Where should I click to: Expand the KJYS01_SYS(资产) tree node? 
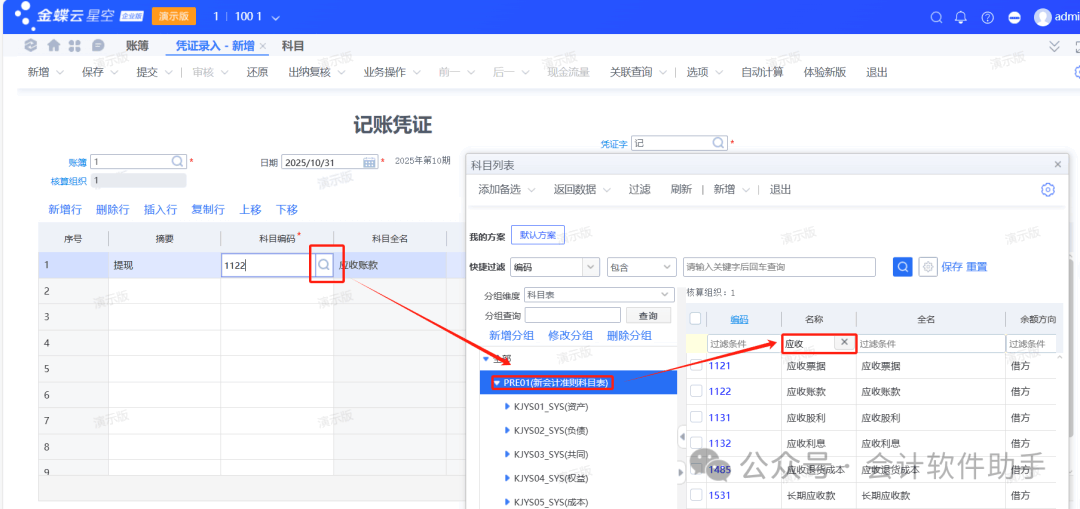[x=507, y=407]
